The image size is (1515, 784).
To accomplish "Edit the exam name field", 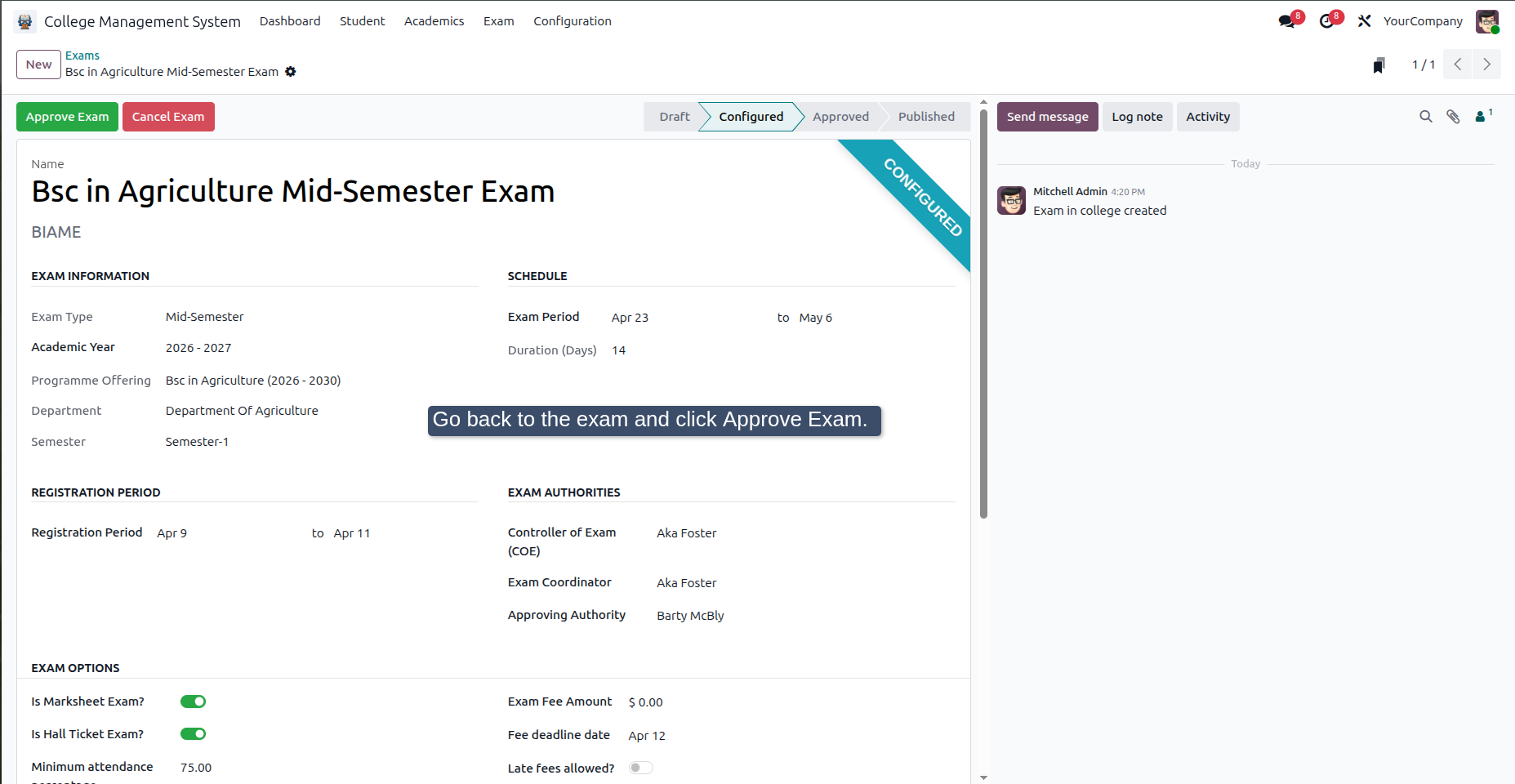I will pos(293,192).
